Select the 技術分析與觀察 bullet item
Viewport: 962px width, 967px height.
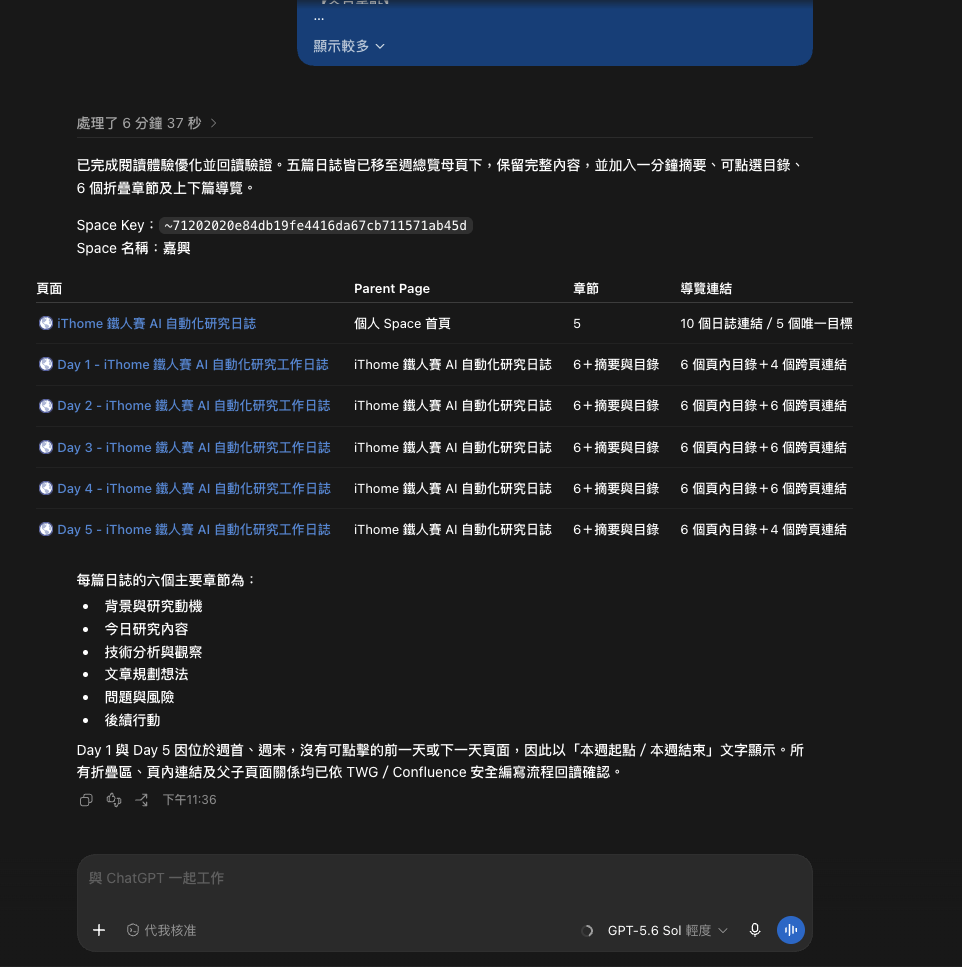(154, 652)
